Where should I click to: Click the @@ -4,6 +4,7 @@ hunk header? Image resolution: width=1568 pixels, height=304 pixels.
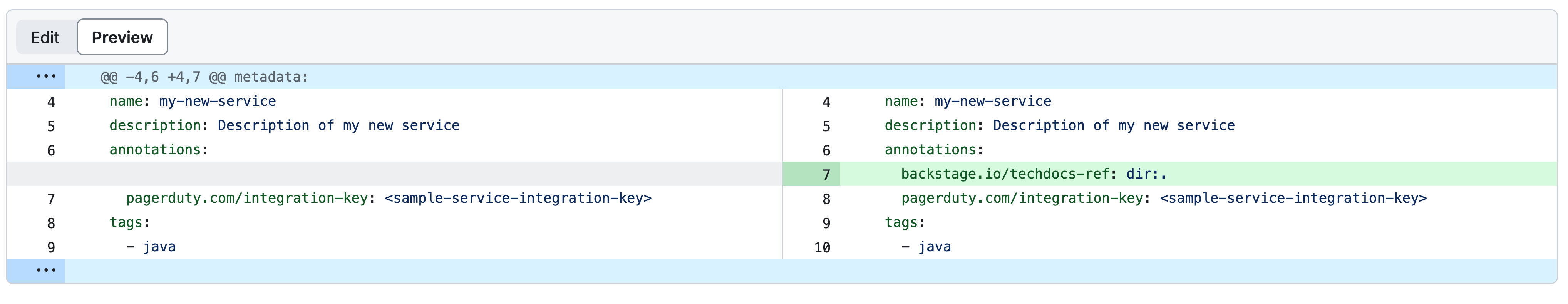coord(204,77)
